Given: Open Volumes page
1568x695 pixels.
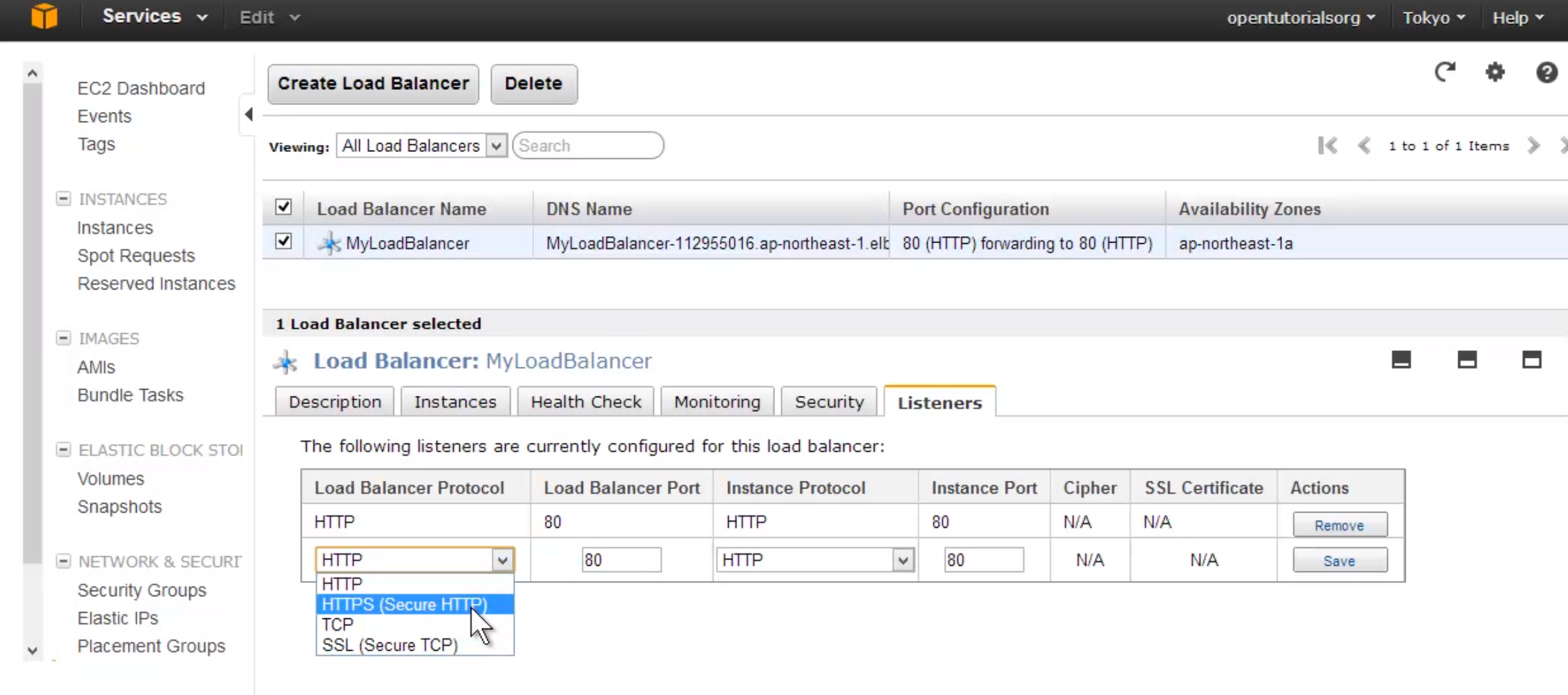Looking at the screenshot, I should tap(111, 479).
